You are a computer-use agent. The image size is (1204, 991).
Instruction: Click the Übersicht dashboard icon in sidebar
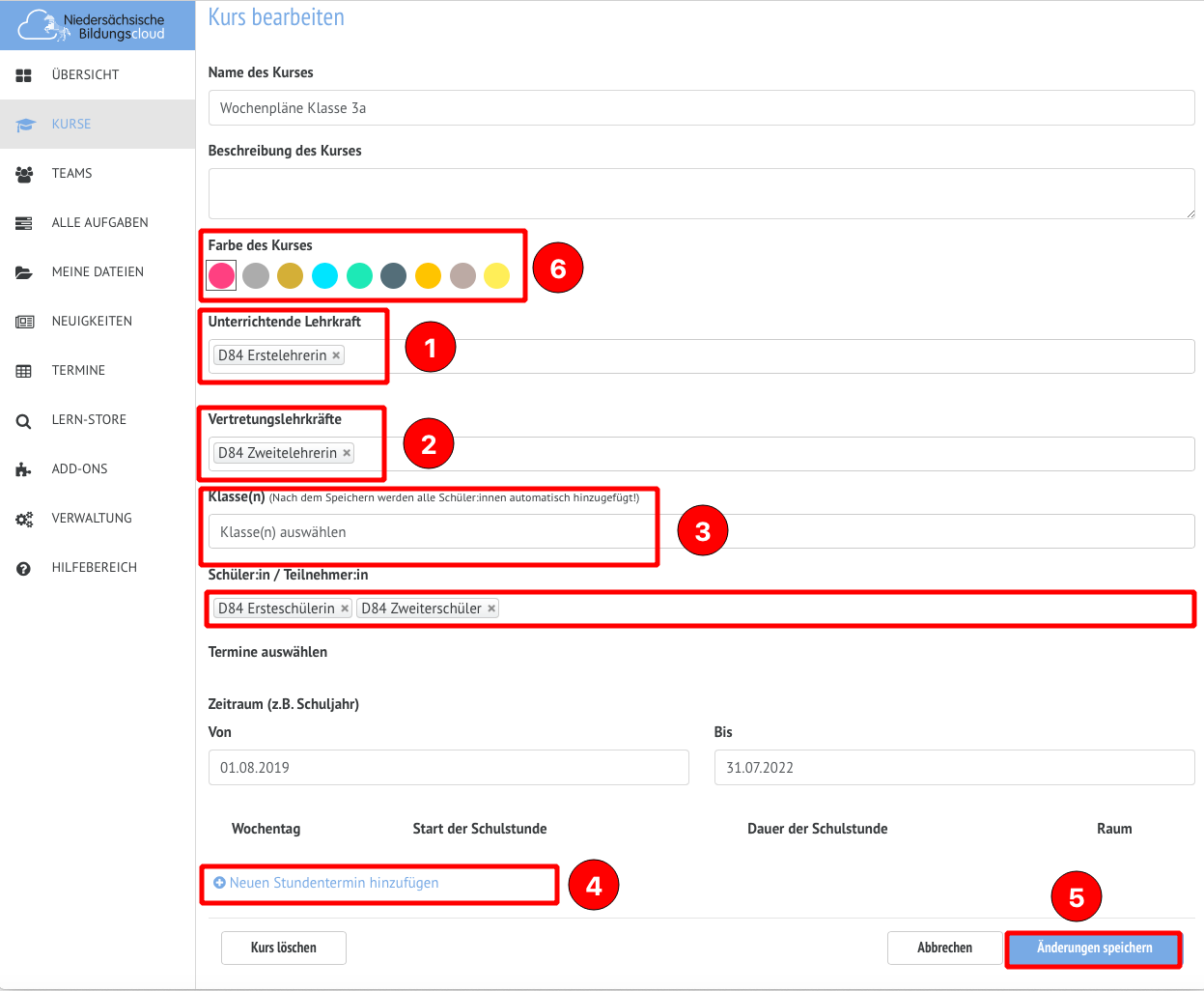tap(24, 75)
